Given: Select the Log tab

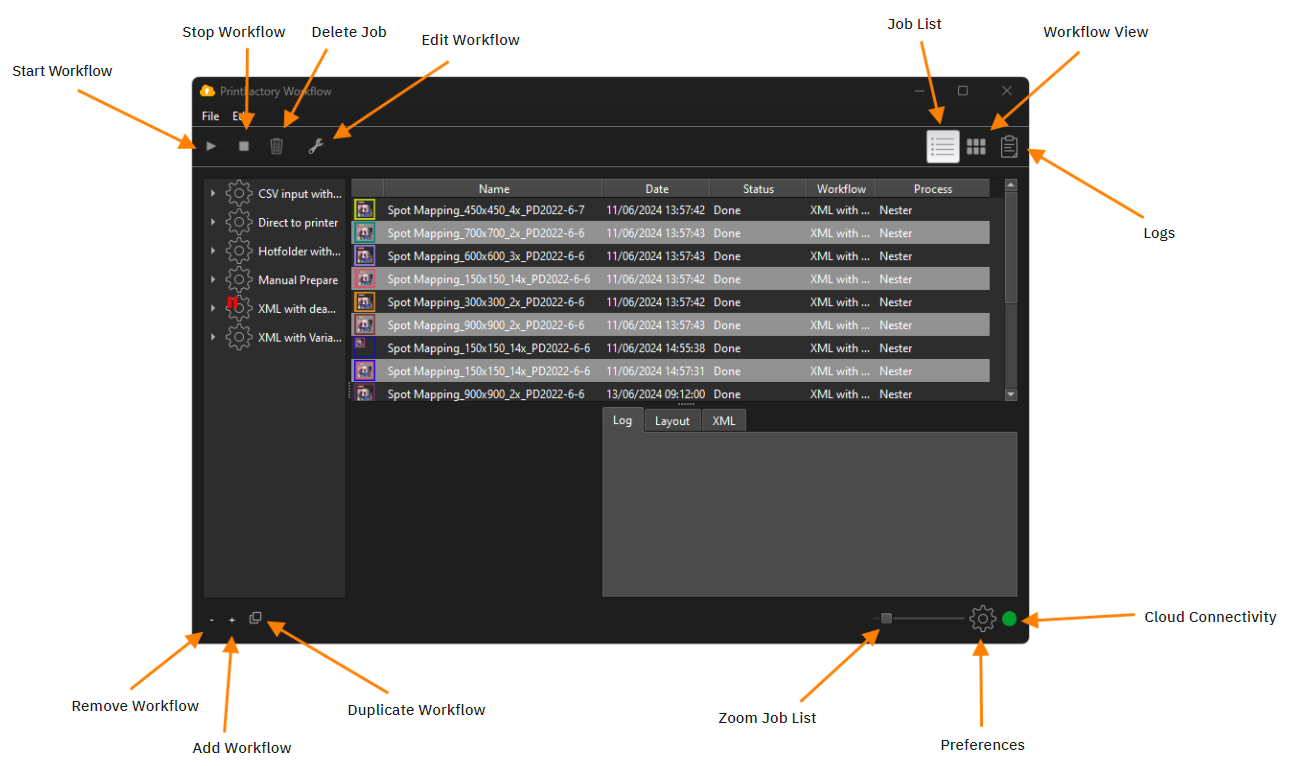Looking at the screenshot, I should (x=623, y=420).
